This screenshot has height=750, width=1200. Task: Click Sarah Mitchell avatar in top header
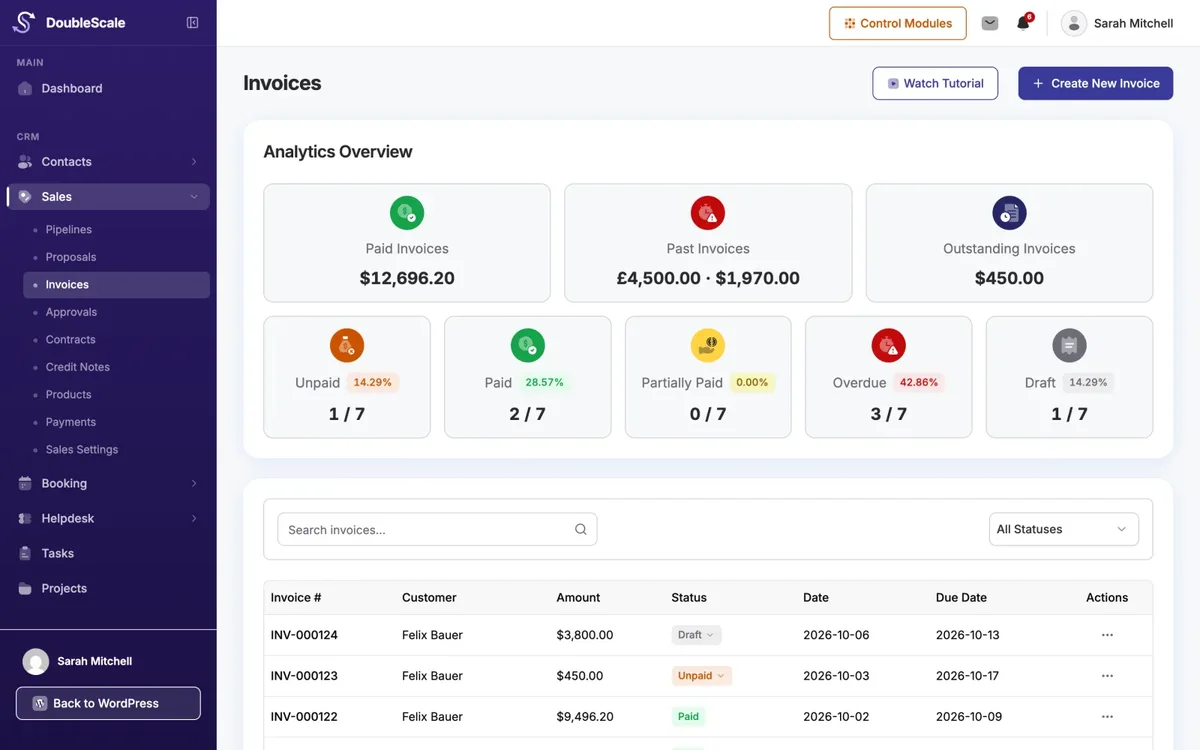[1074, 23]
